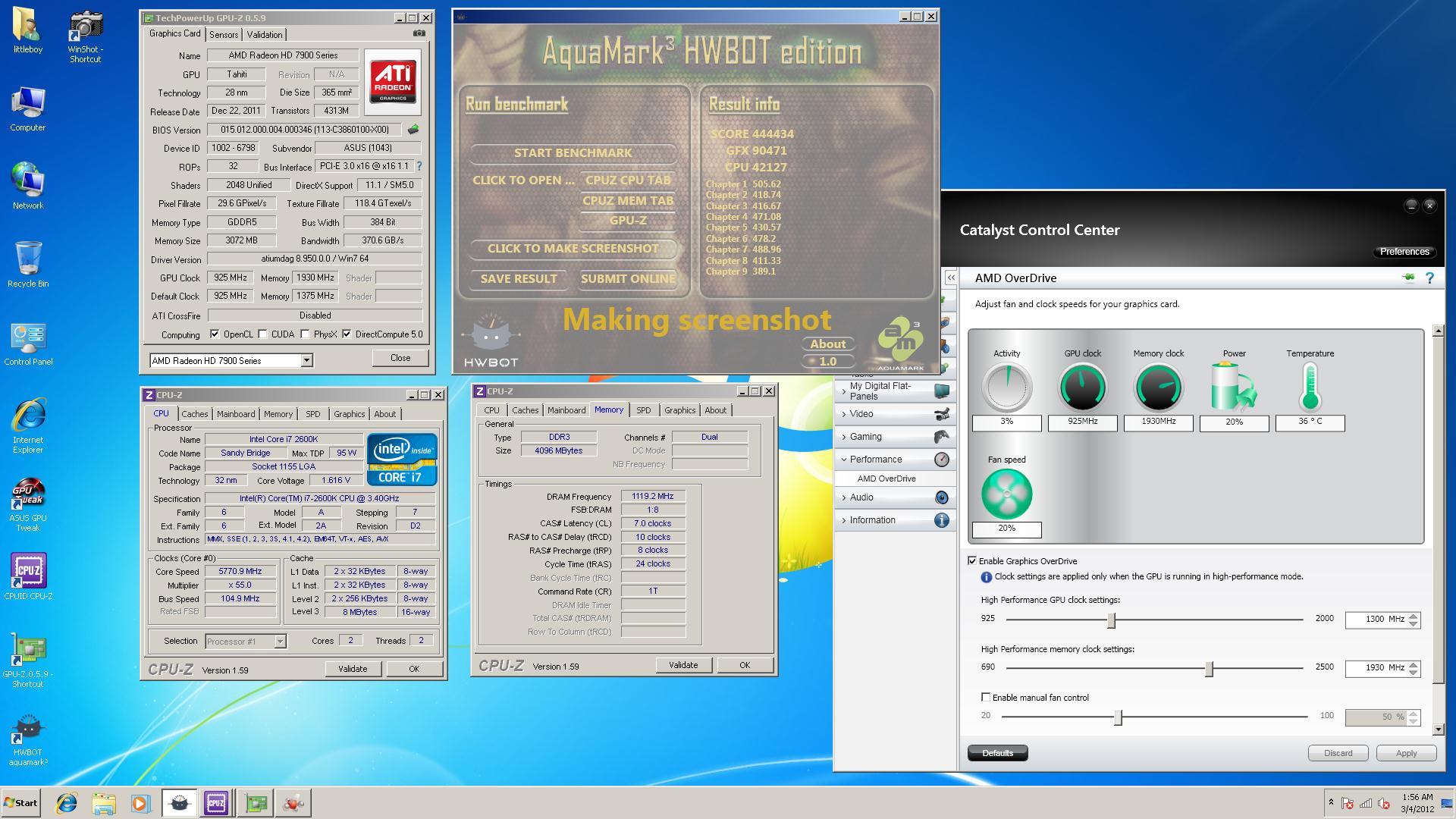Open the GPU selection dropdown in GPU-Z
Image resolution: width=1456 pixels, height=819 pixels.
click(306, 361)
